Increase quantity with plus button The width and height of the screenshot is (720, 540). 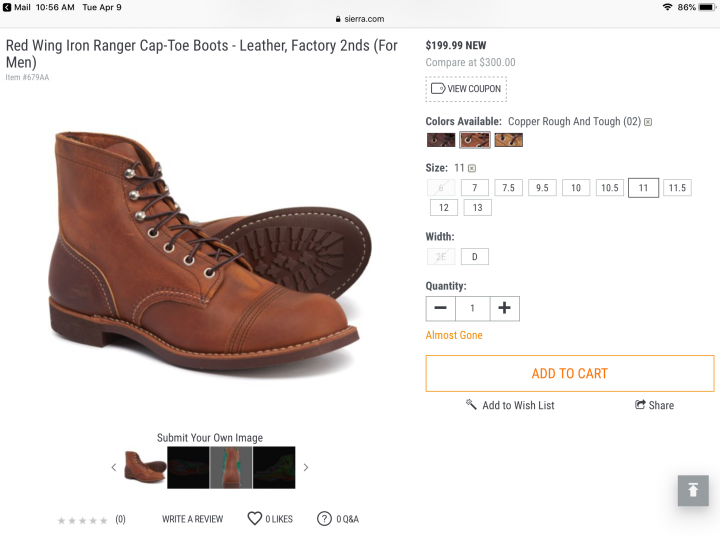(x=504, y=308)
